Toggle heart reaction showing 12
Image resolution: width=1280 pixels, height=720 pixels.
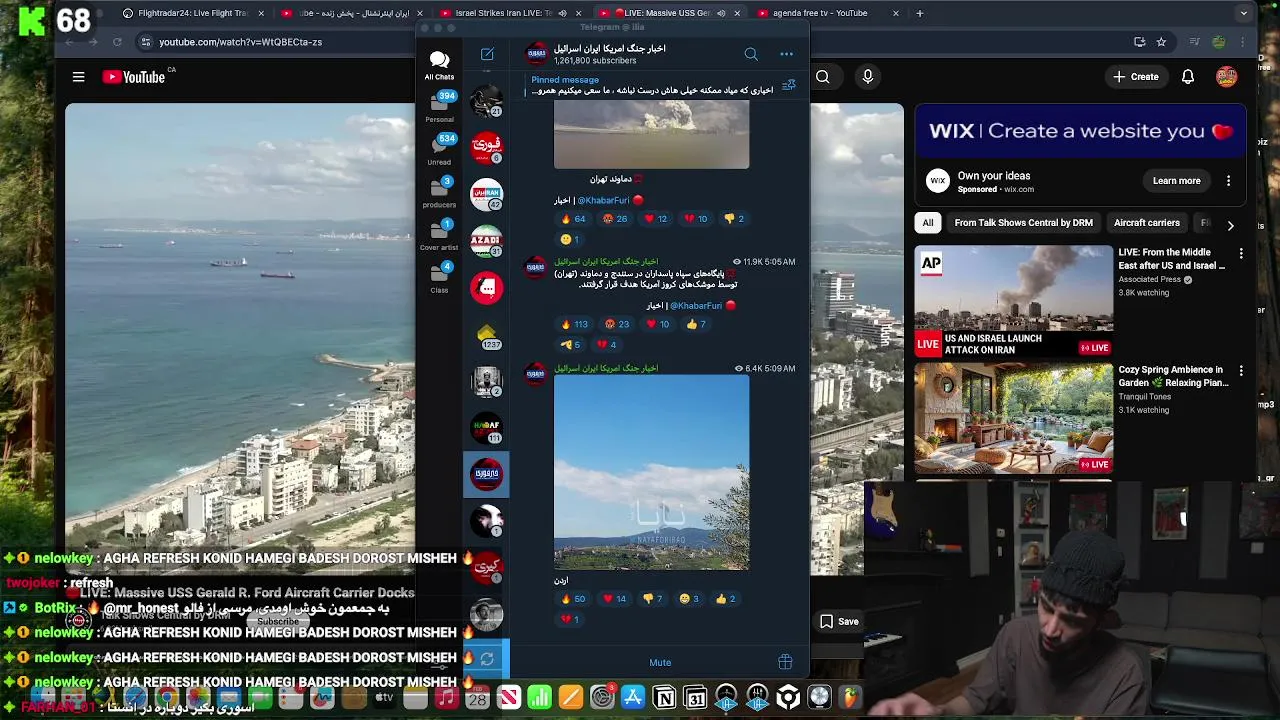coord(656,219)
